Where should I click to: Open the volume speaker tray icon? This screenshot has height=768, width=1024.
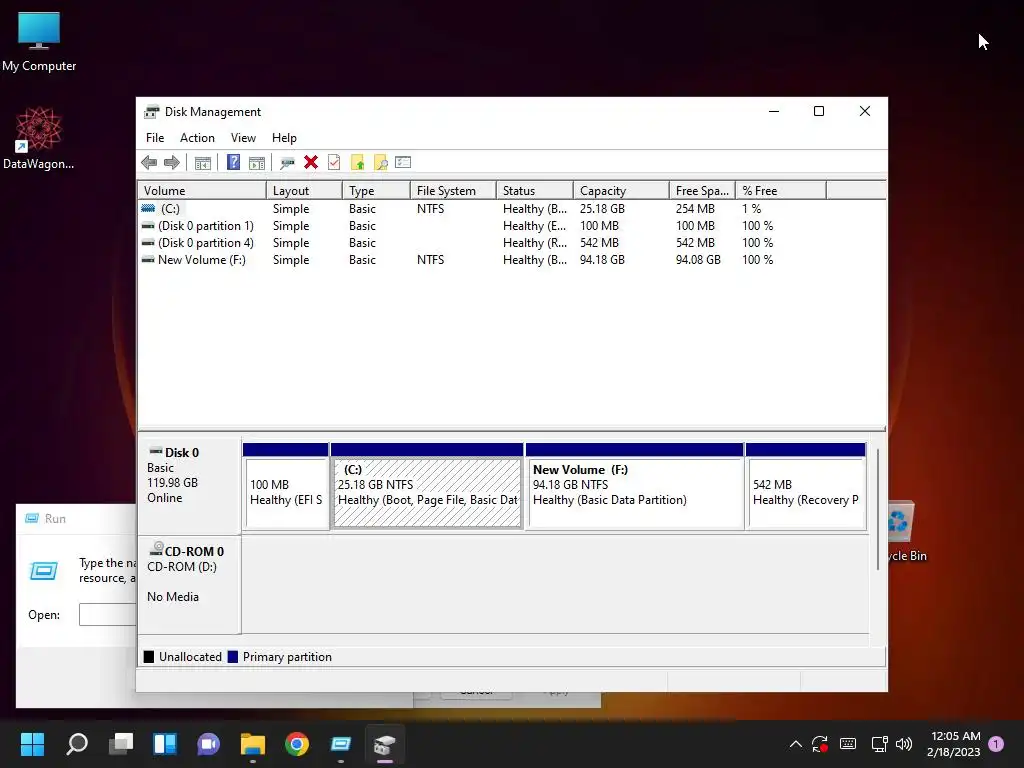pyautogui.click(x=904, y=744)
